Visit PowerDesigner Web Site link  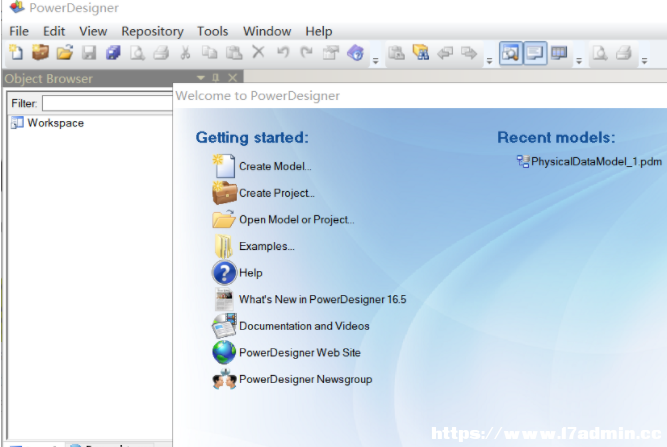[x=300, y=353]
